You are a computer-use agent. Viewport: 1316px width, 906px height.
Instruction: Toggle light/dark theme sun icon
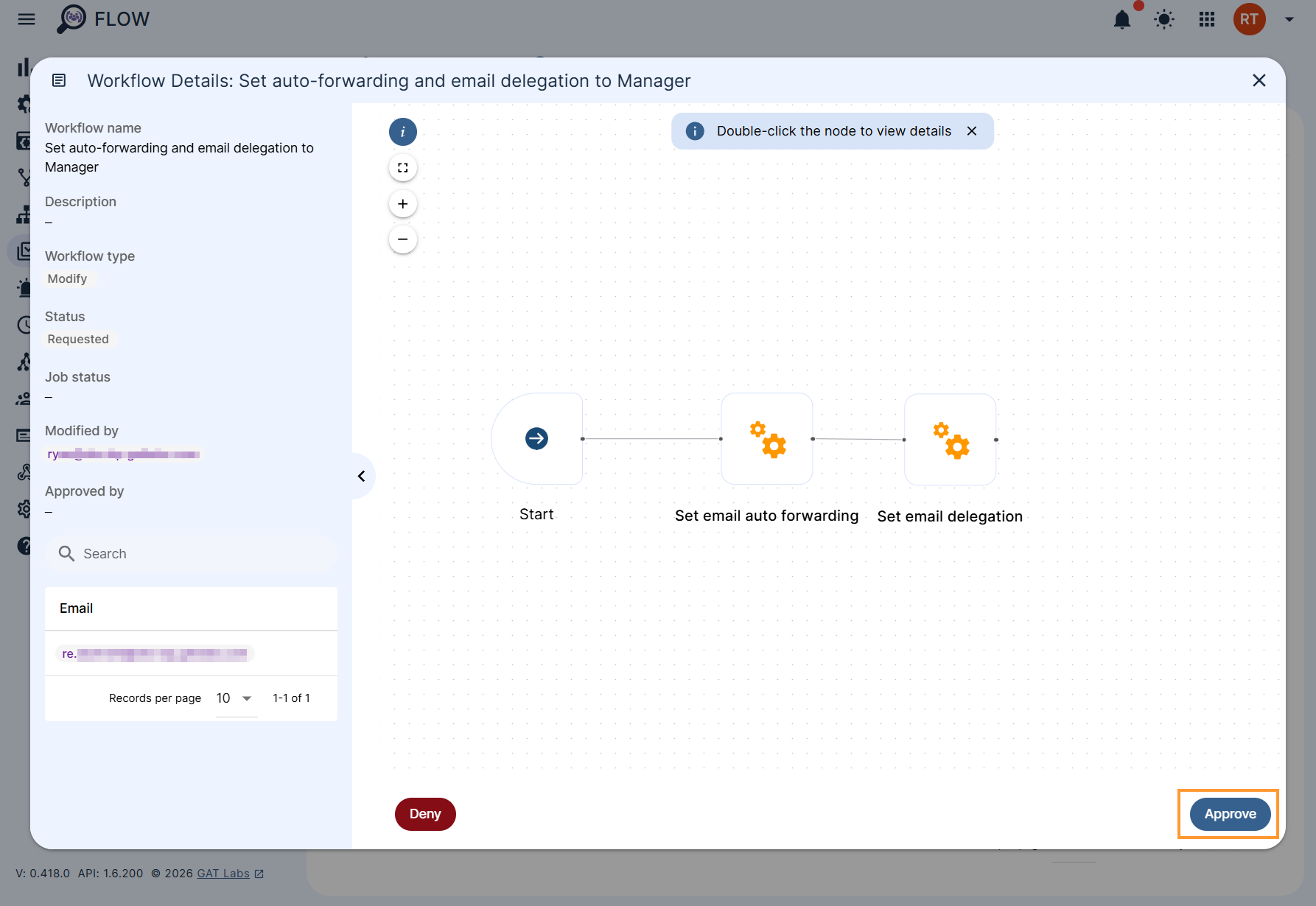click(1164, 20)
